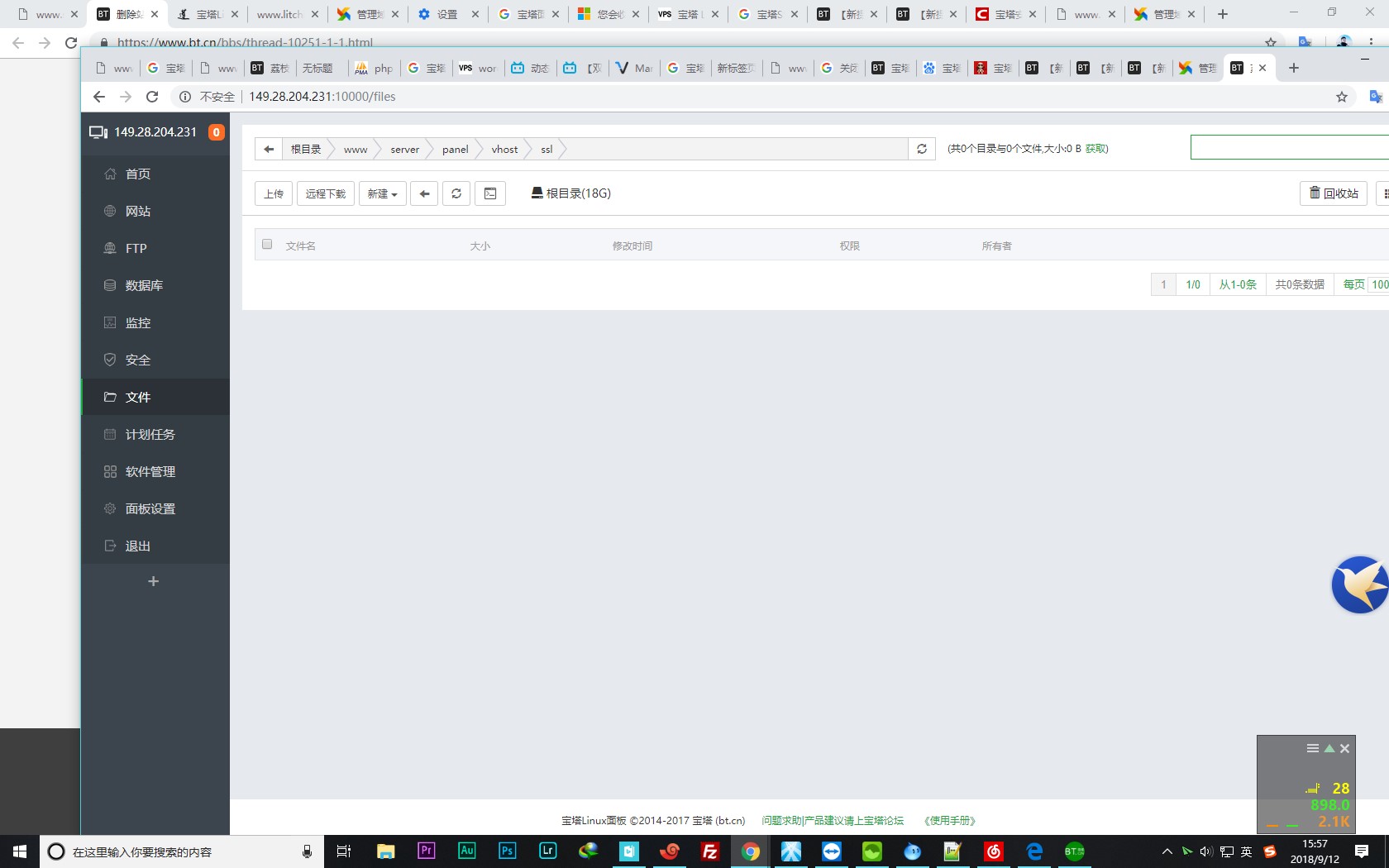
Task: Click the toolbar refresh button
Action: click(456, 193)
